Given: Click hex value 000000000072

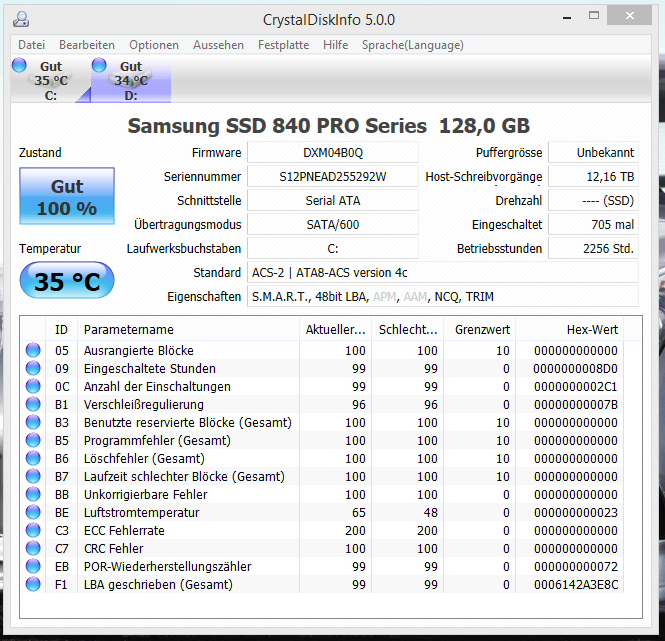Looking at the screenshot, I should (576, 566).
